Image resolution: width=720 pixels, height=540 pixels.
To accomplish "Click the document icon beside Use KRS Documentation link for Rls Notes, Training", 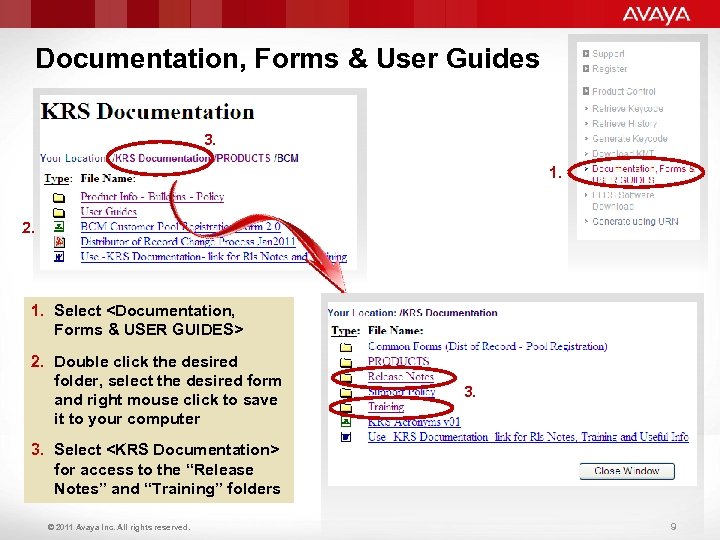I will 346,437.
